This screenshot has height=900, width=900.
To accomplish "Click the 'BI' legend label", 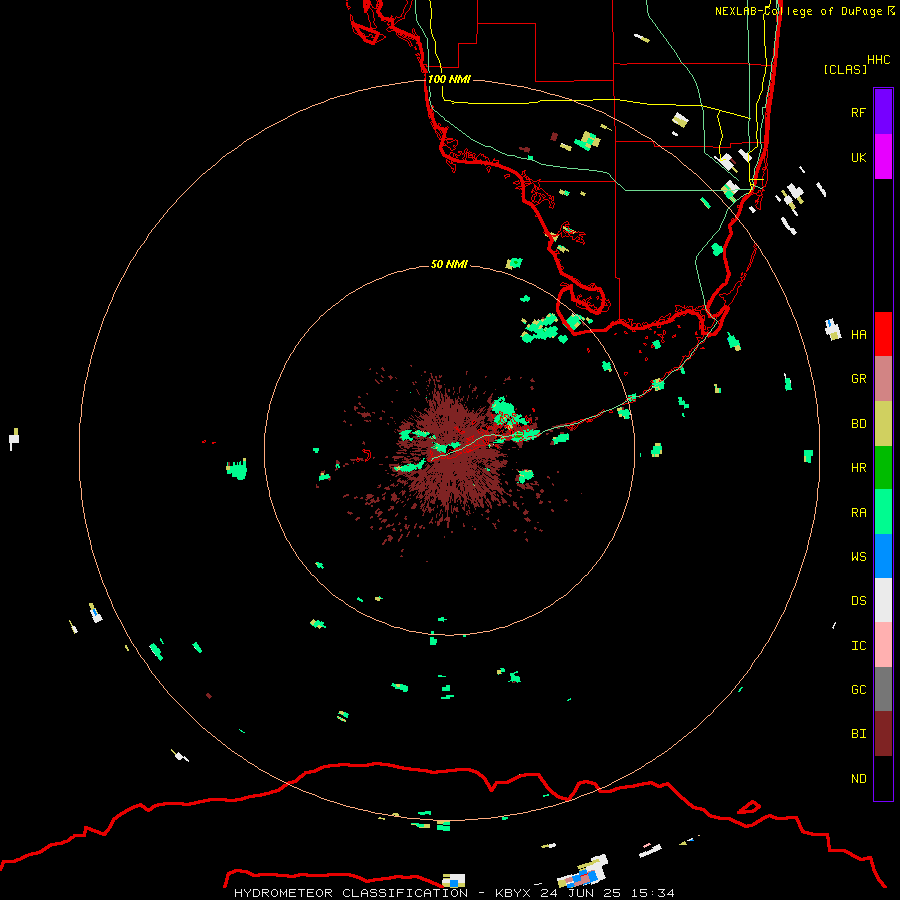I will click(x=858, y=734).
